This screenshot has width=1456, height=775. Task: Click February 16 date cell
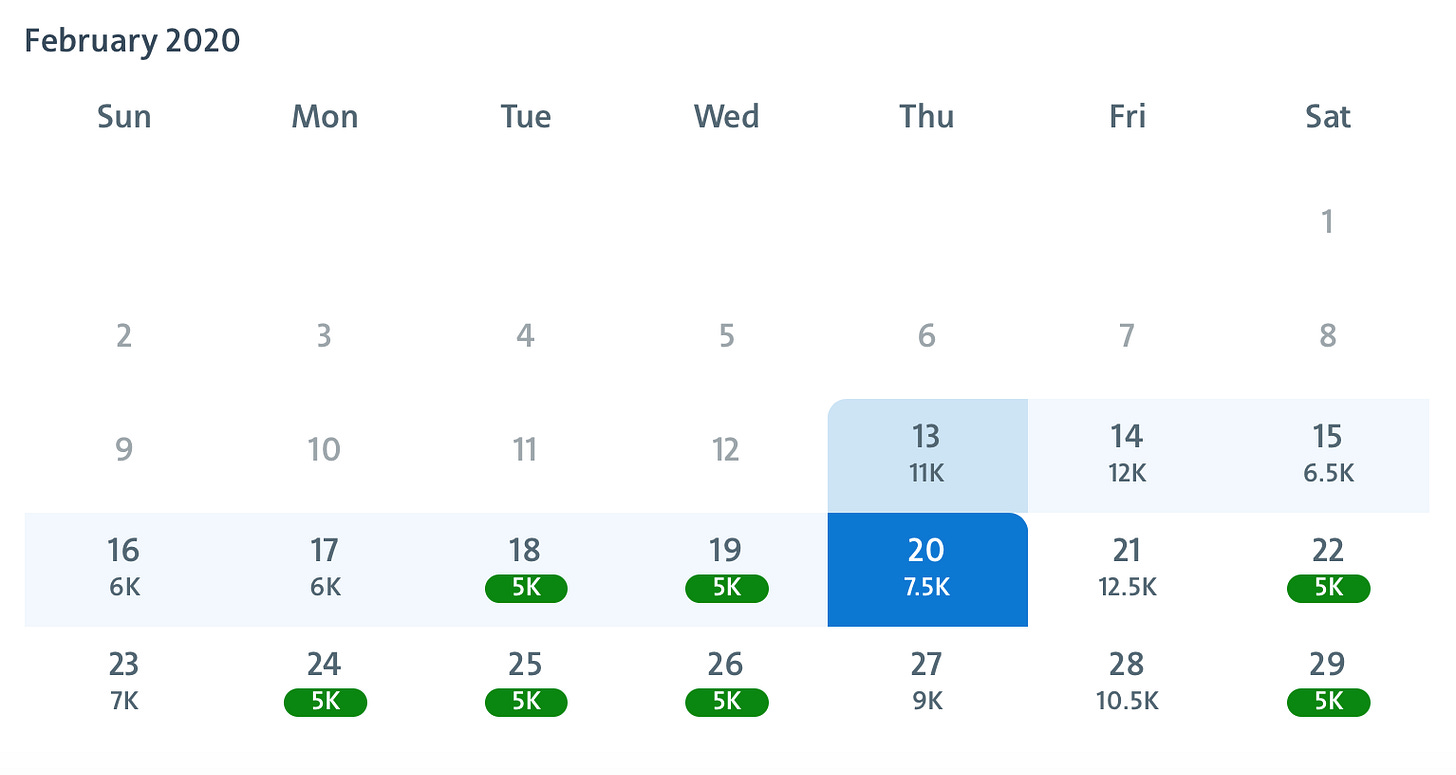124,568
